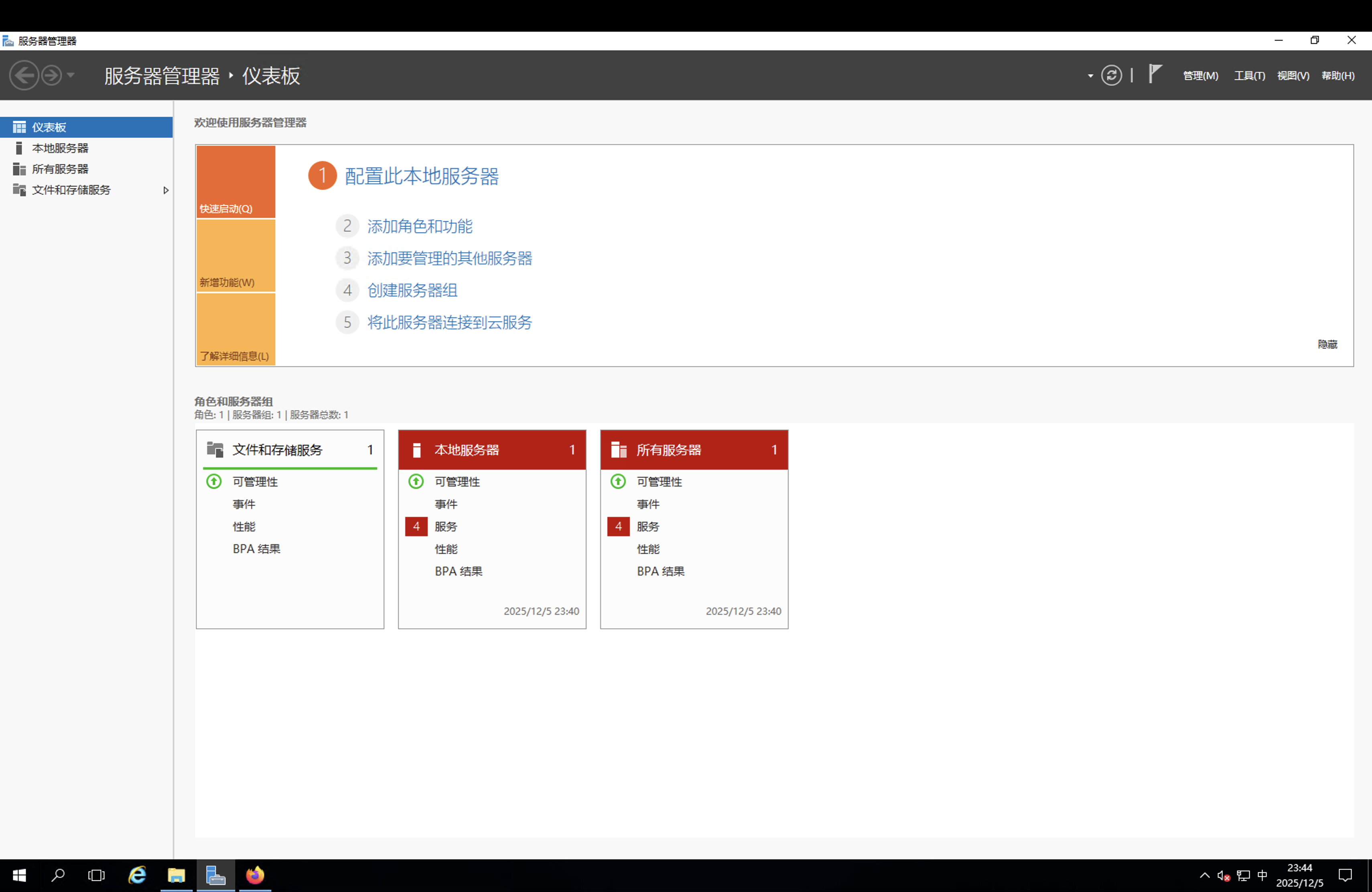Open the notifications flag icon

coord(1155,75)
